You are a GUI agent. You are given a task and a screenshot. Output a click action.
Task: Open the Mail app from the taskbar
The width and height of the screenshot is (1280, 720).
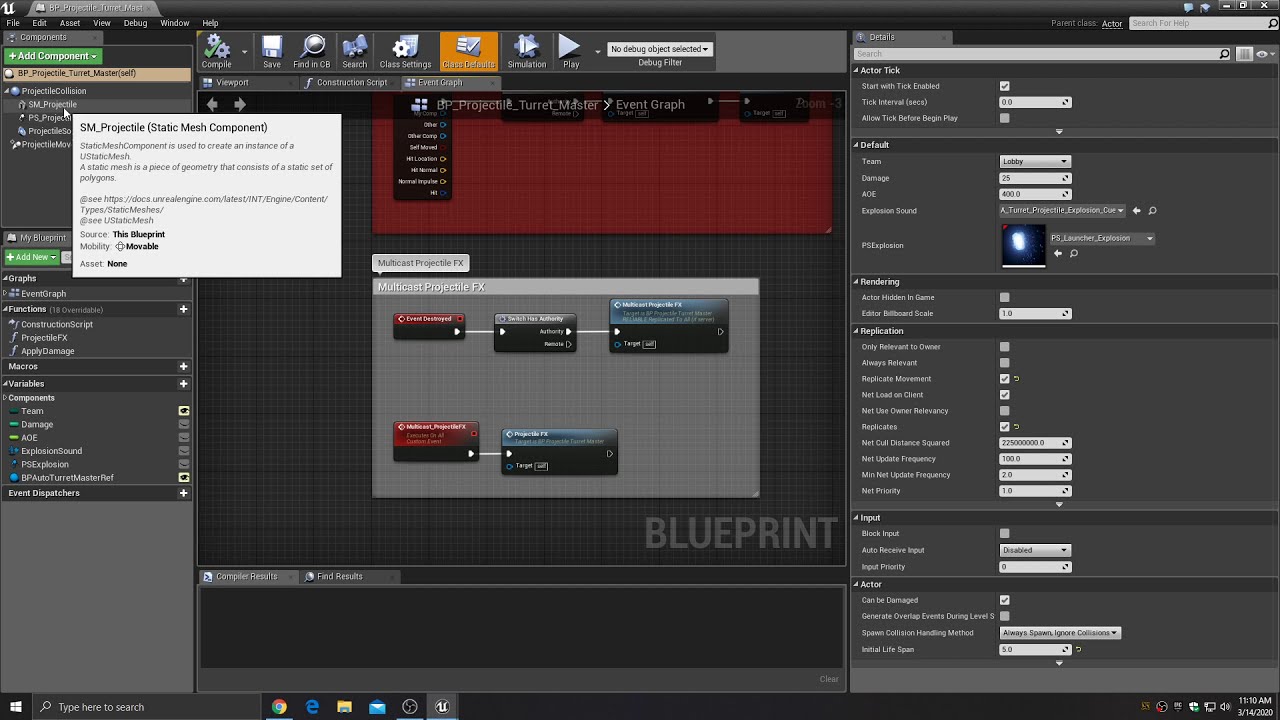pyautogui.click(x=377, y=707)
